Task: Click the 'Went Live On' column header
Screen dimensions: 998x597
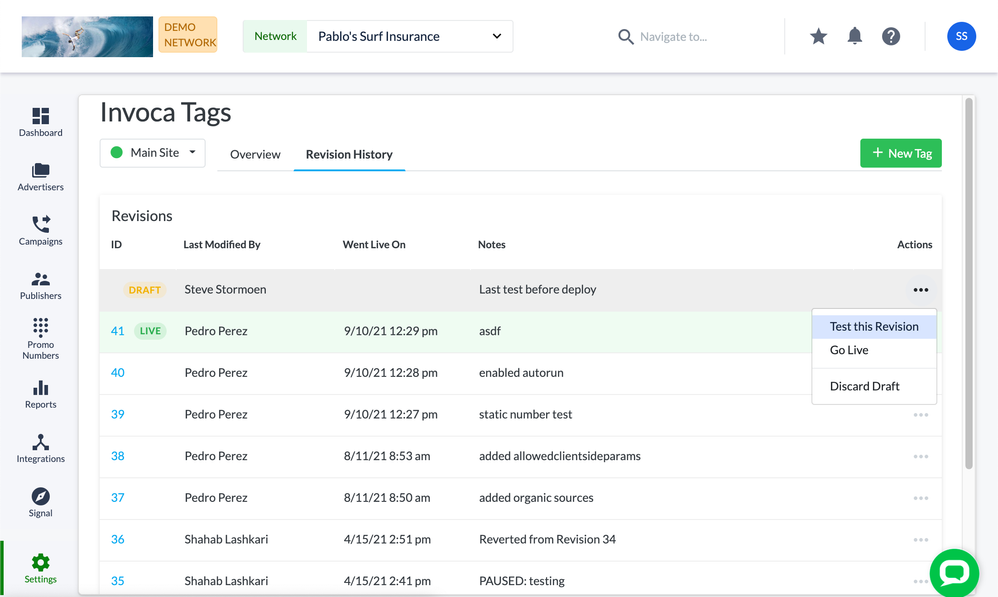Action: 374,244
